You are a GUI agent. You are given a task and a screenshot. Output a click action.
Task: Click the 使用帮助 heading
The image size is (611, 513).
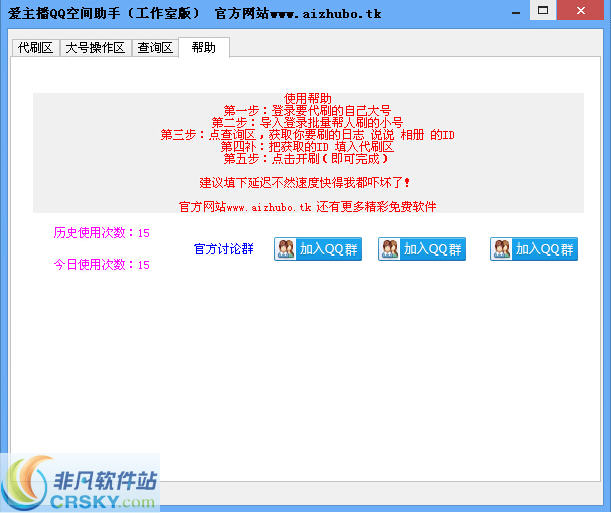click(308, 98)
